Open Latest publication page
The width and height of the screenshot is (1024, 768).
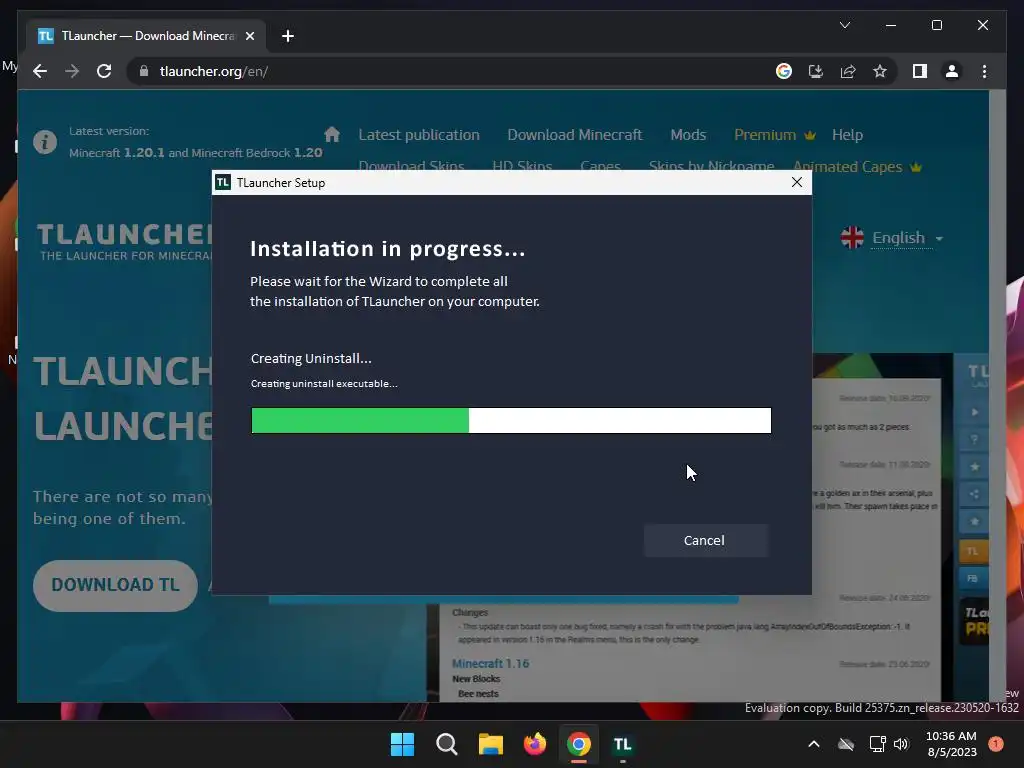419,135
